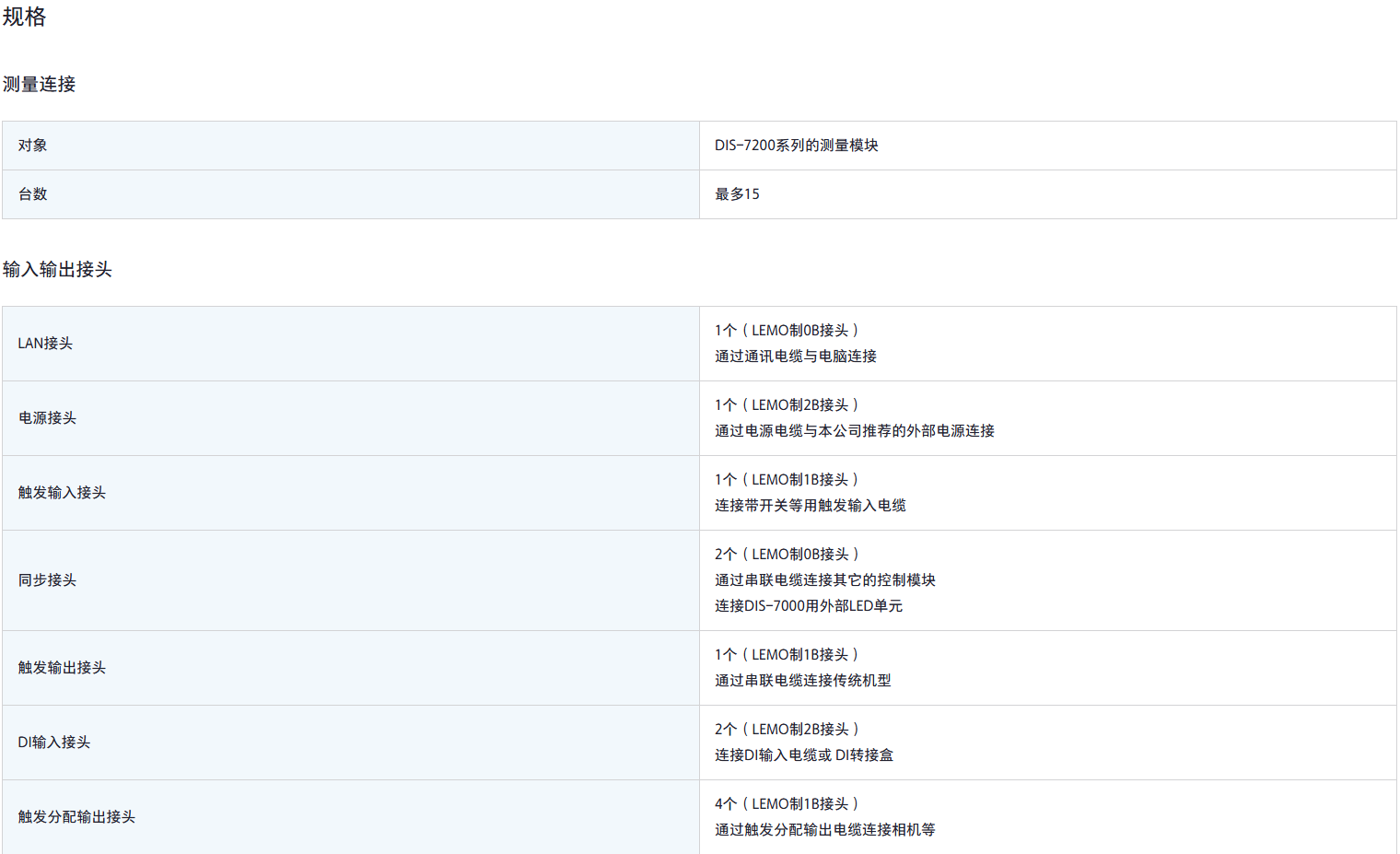Click 通过通讯电缆与电脑连接 text
Image resolution: width=1400 pixels, height=854 pixels.
[x=796, y=357]
